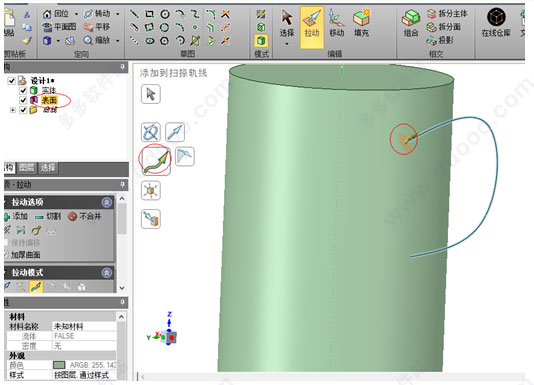
Task: Select the 缩放 (Zoom) tool
Action: (97, 41)
